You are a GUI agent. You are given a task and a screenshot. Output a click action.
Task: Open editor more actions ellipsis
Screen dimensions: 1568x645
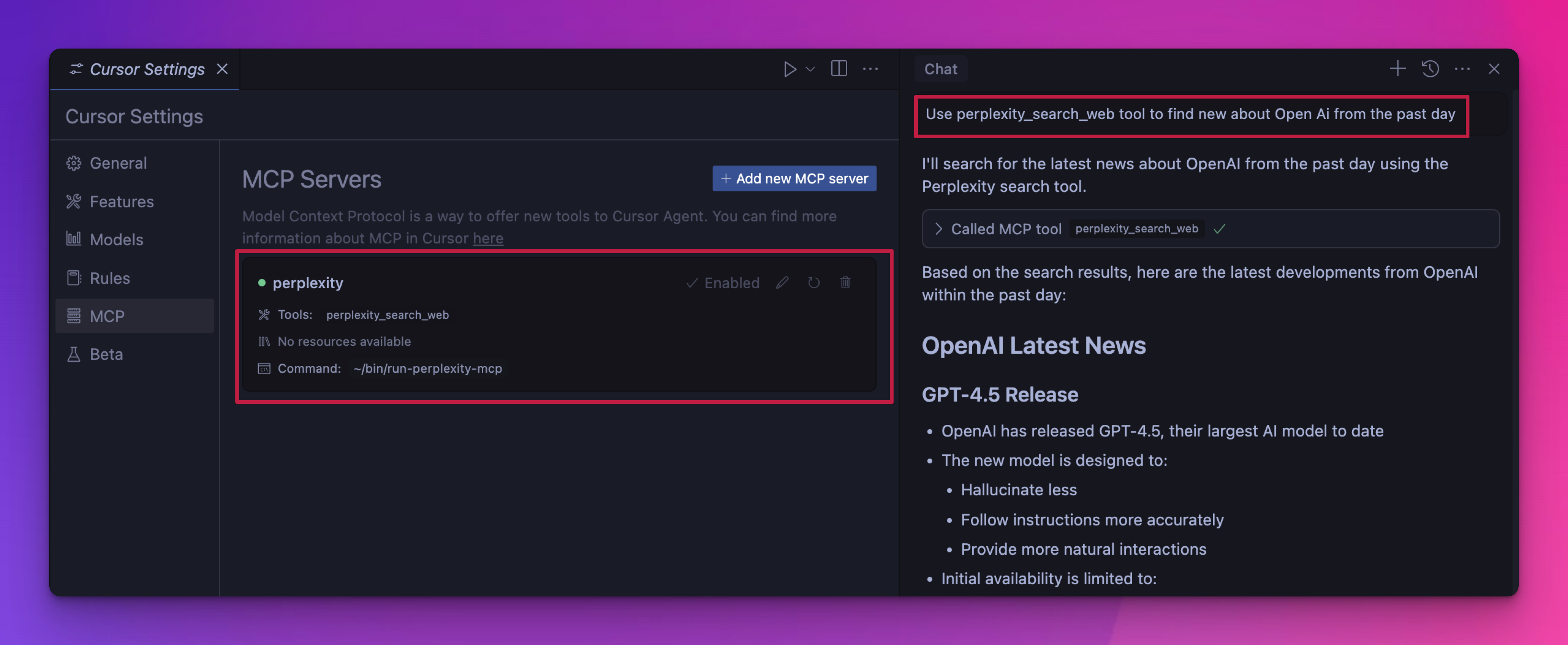[870, 70]
